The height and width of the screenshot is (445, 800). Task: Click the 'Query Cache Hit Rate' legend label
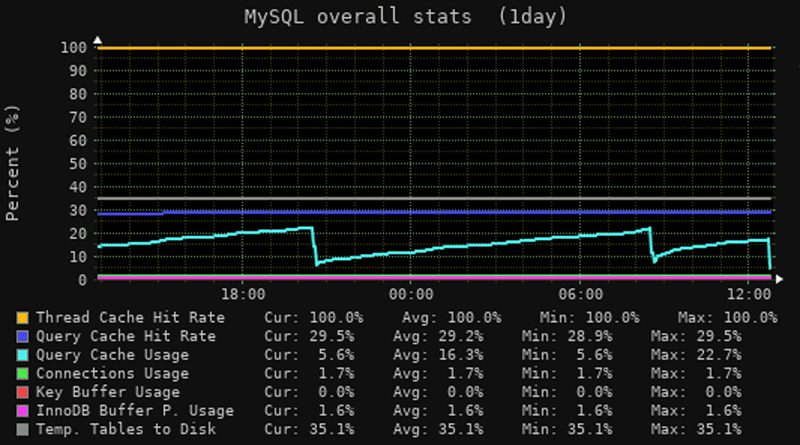(x=126, y=336)
